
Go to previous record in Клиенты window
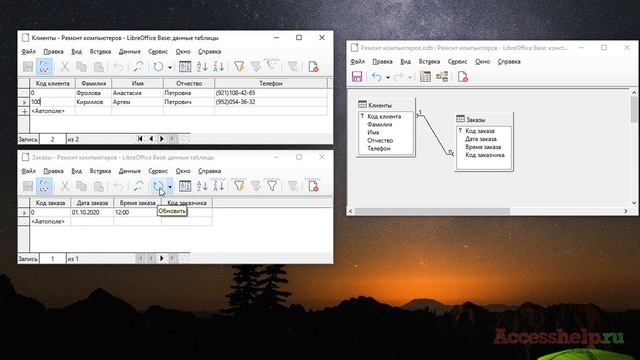click(x=151, y=139)
